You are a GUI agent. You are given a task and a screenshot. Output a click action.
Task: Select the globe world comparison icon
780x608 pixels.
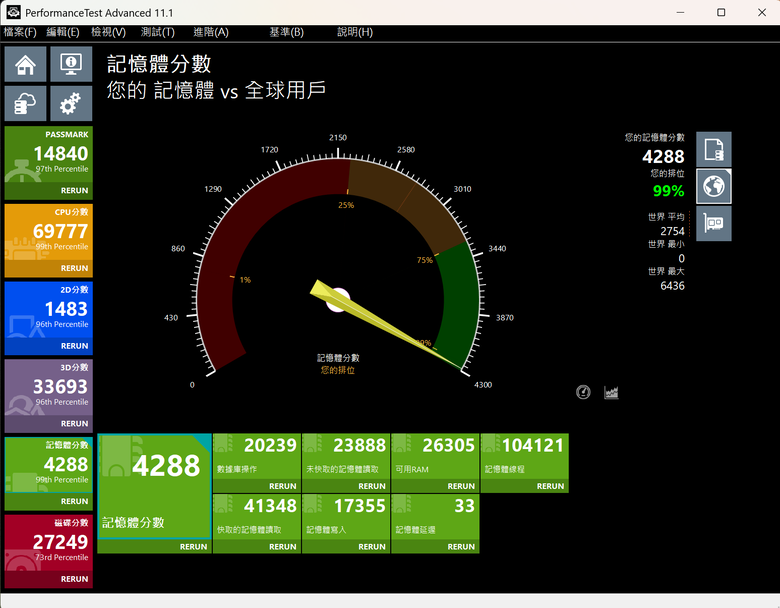coord(713,186)
